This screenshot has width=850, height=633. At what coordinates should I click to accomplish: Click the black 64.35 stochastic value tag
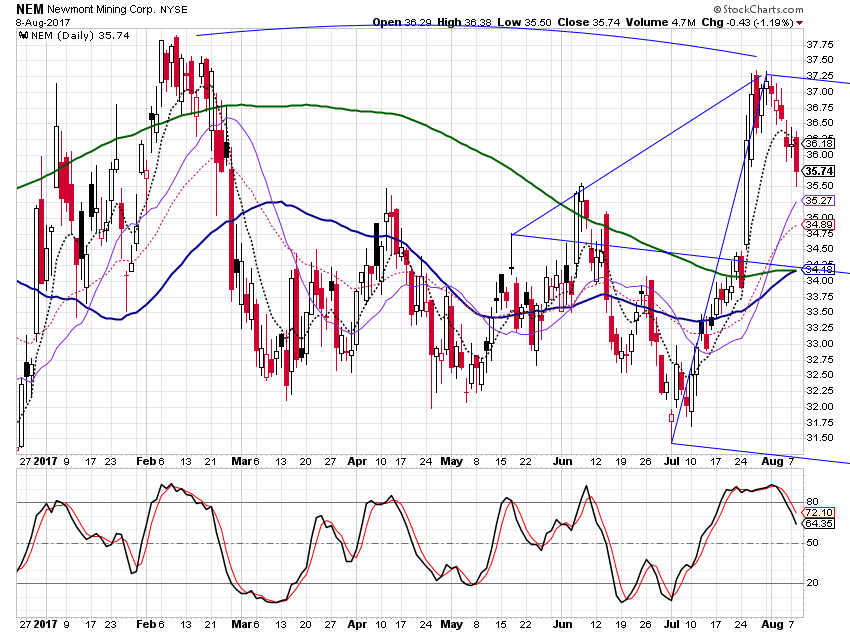(819, 524)
